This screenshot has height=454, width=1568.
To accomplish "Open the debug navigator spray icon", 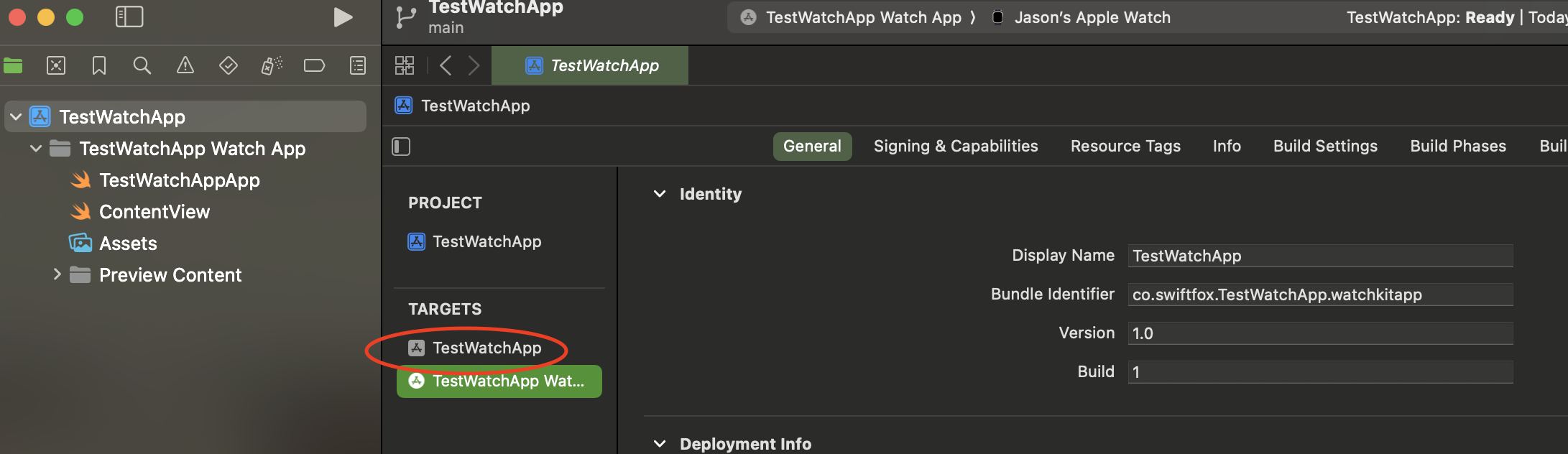I will click(x=272, y=66).
